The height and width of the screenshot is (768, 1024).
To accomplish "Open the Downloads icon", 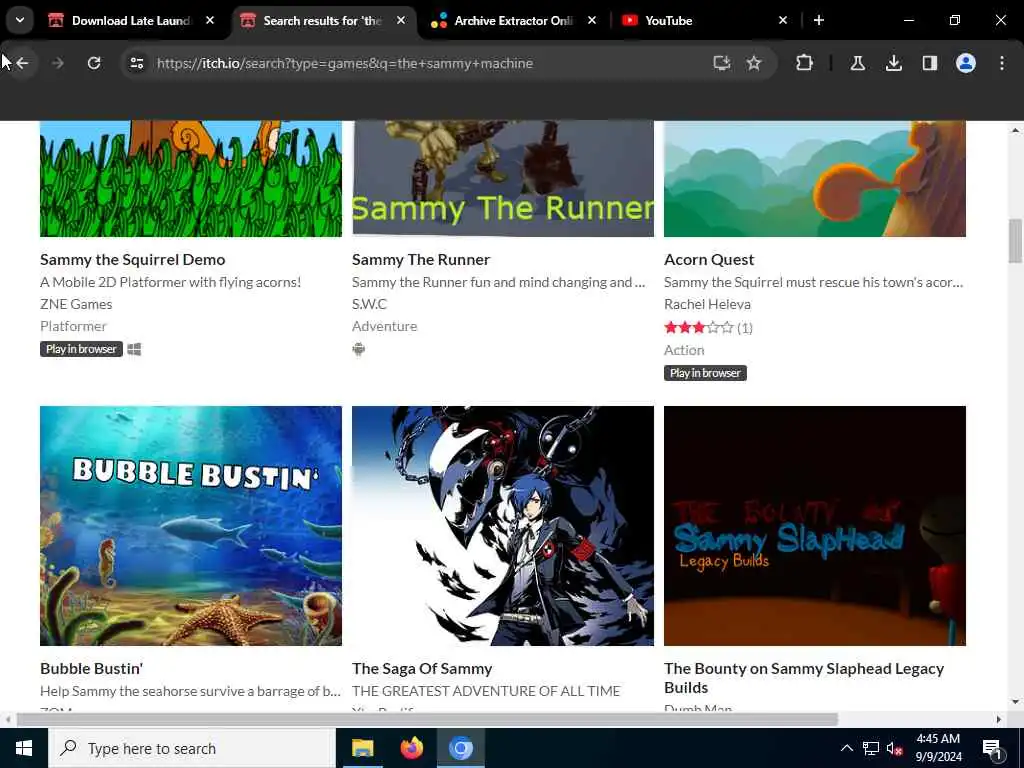I will click(x=894, y=63).
